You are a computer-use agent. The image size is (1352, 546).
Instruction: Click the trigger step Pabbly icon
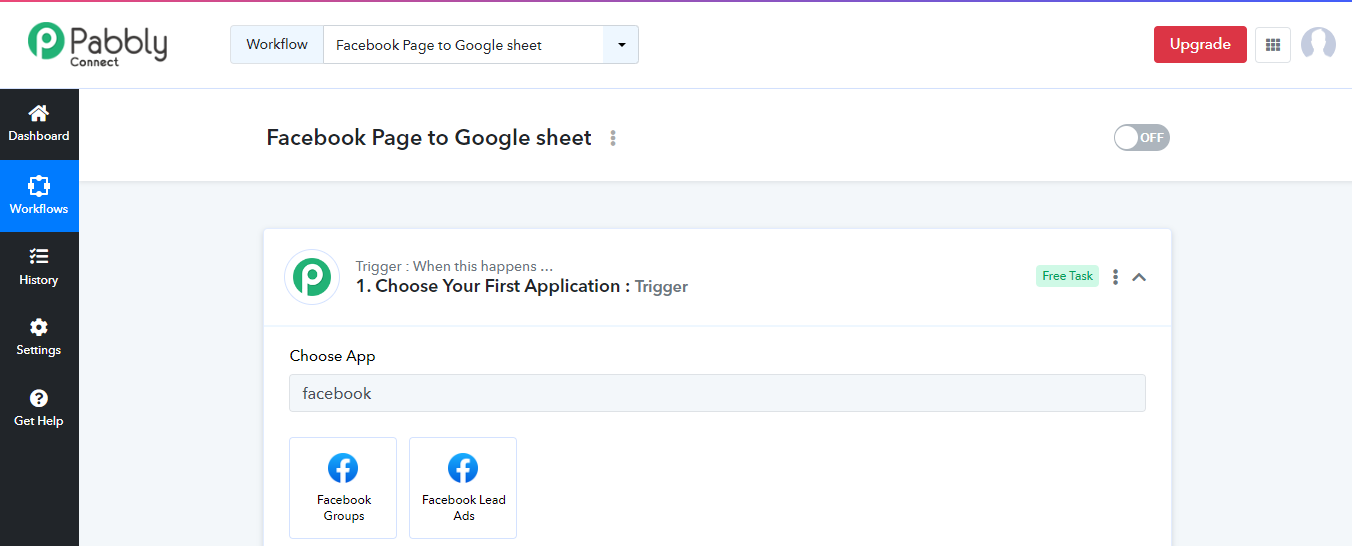[312, 277]
